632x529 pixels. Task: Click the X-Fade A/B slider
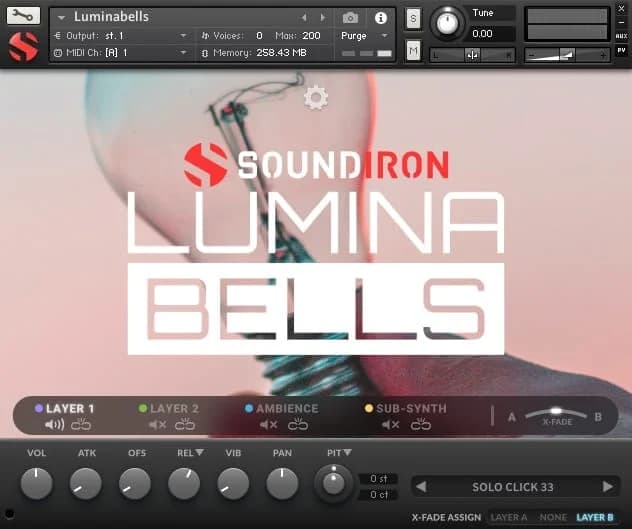click(555, 413)
